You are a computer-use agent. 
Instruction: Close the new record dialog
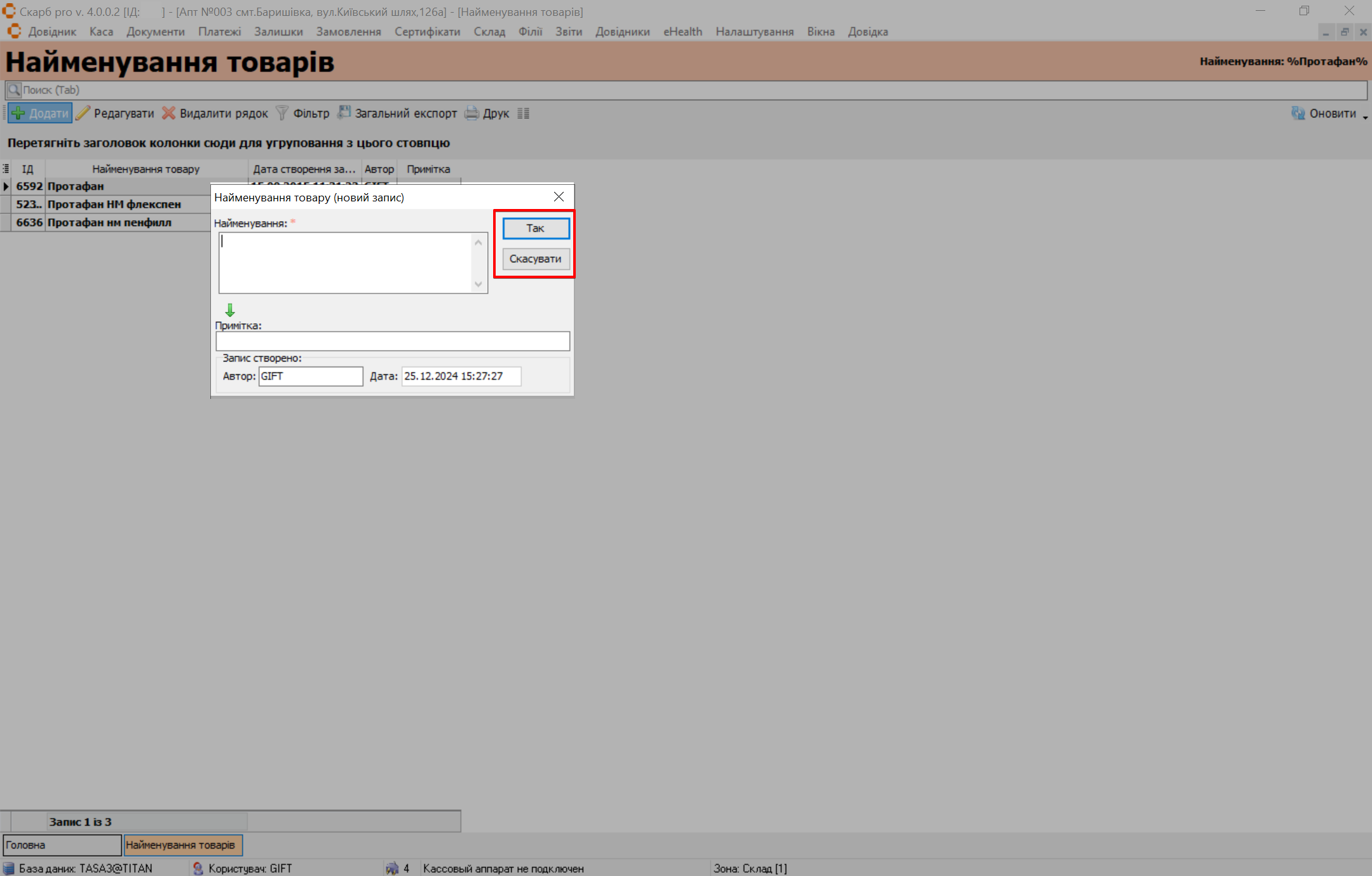559,197
